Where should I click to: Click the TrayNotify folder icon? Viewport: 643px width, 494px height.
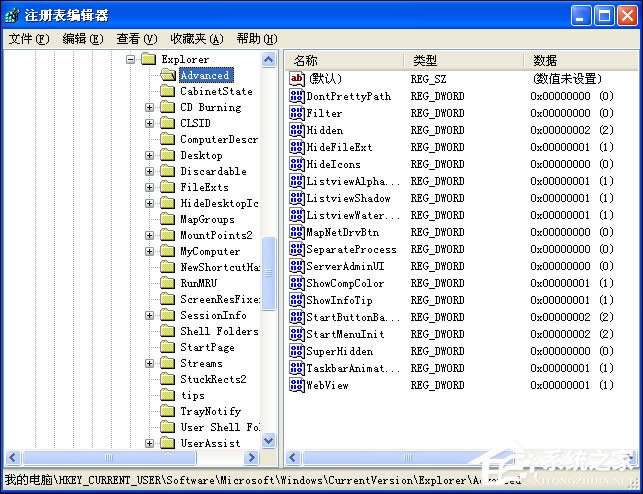[167, 411]
